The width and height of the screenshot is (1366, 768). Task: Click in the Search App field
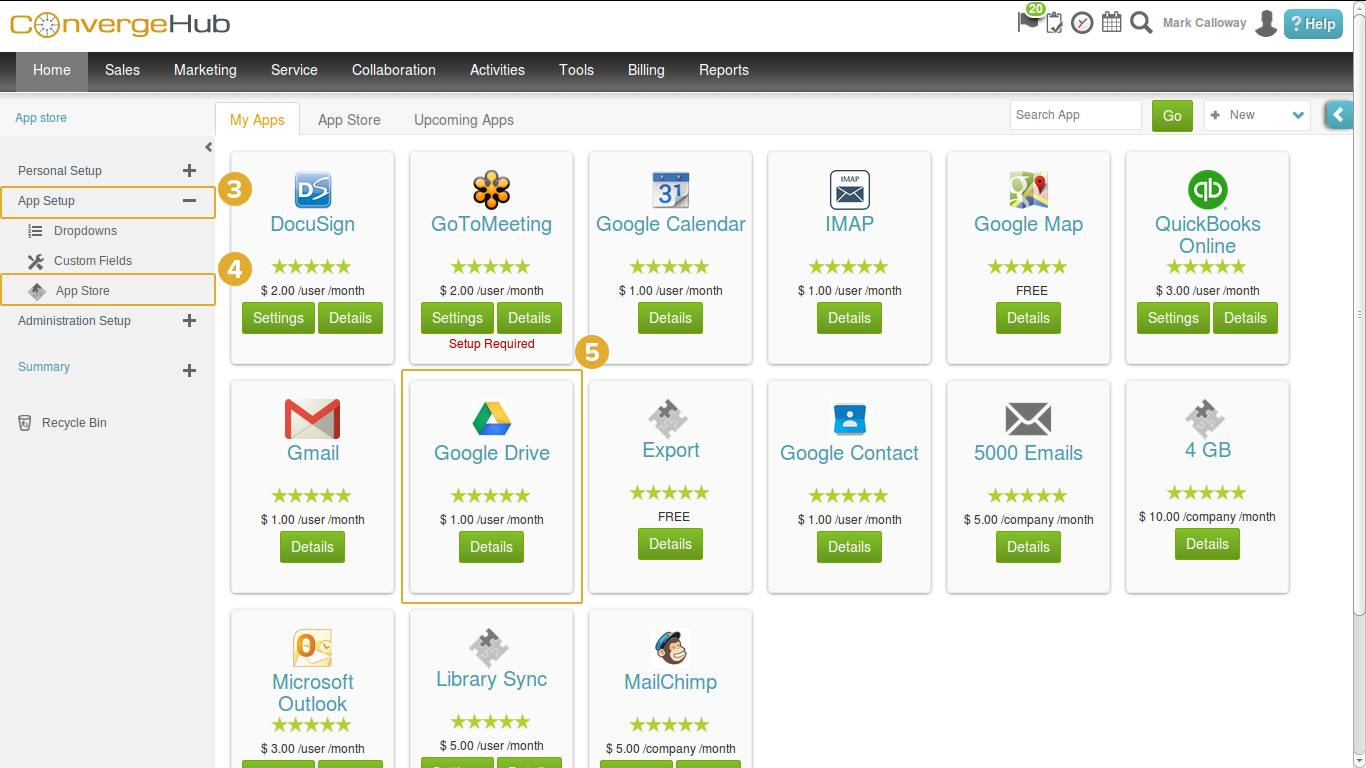click(1075, 115)
